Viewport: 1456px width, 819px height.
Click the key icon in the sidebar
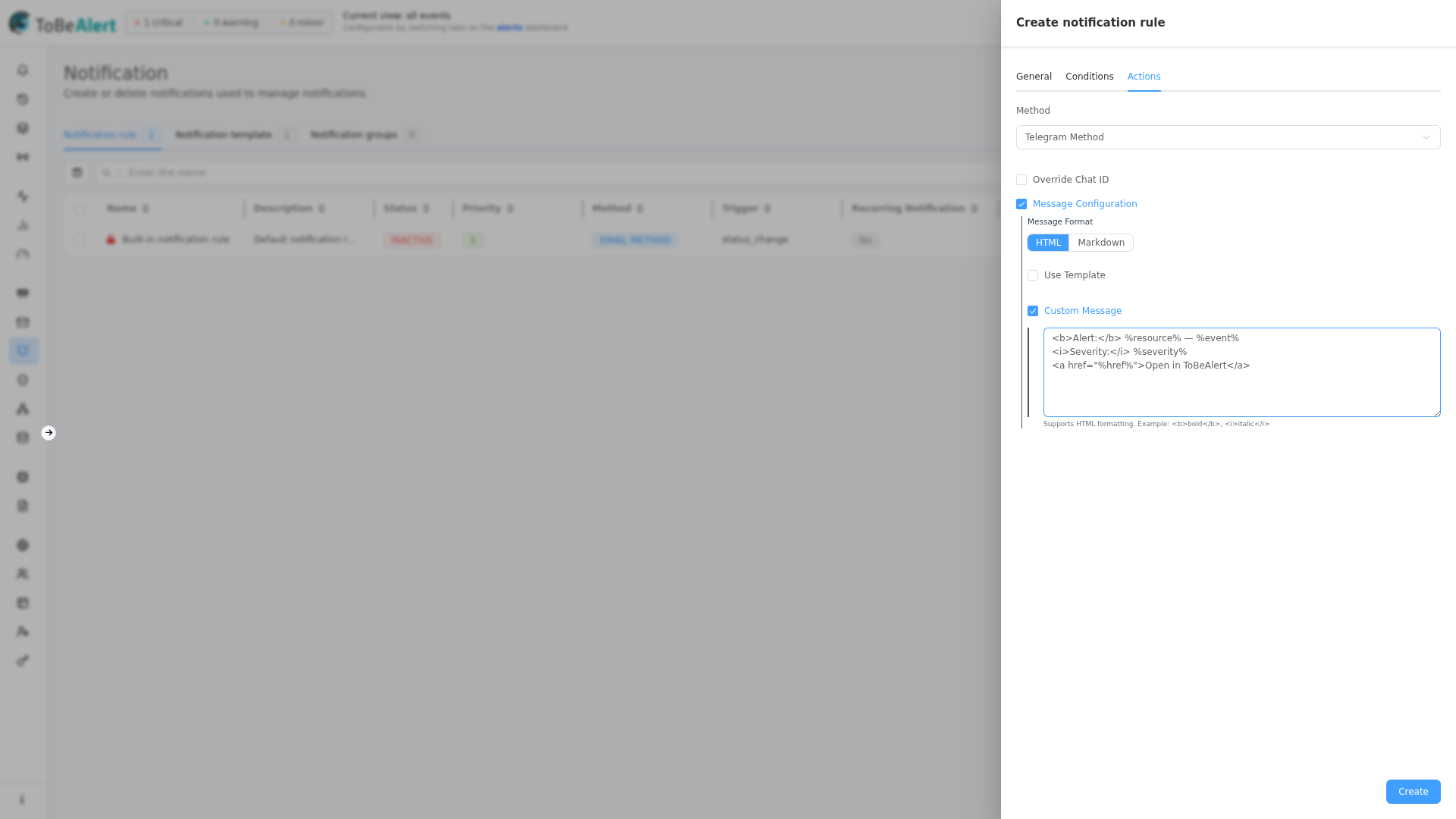[x=23, y=661]
